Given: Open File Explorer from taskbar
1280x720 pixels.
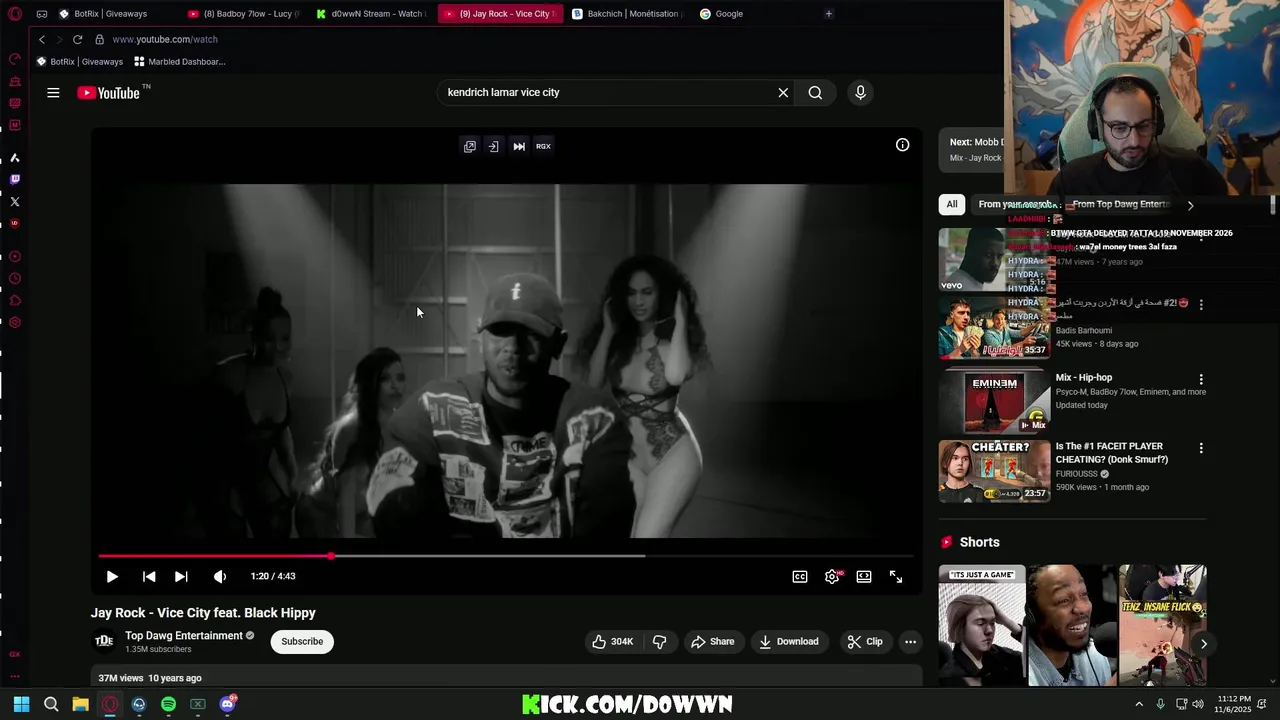Looking at the screenshot, I should [x=80, y=704].
